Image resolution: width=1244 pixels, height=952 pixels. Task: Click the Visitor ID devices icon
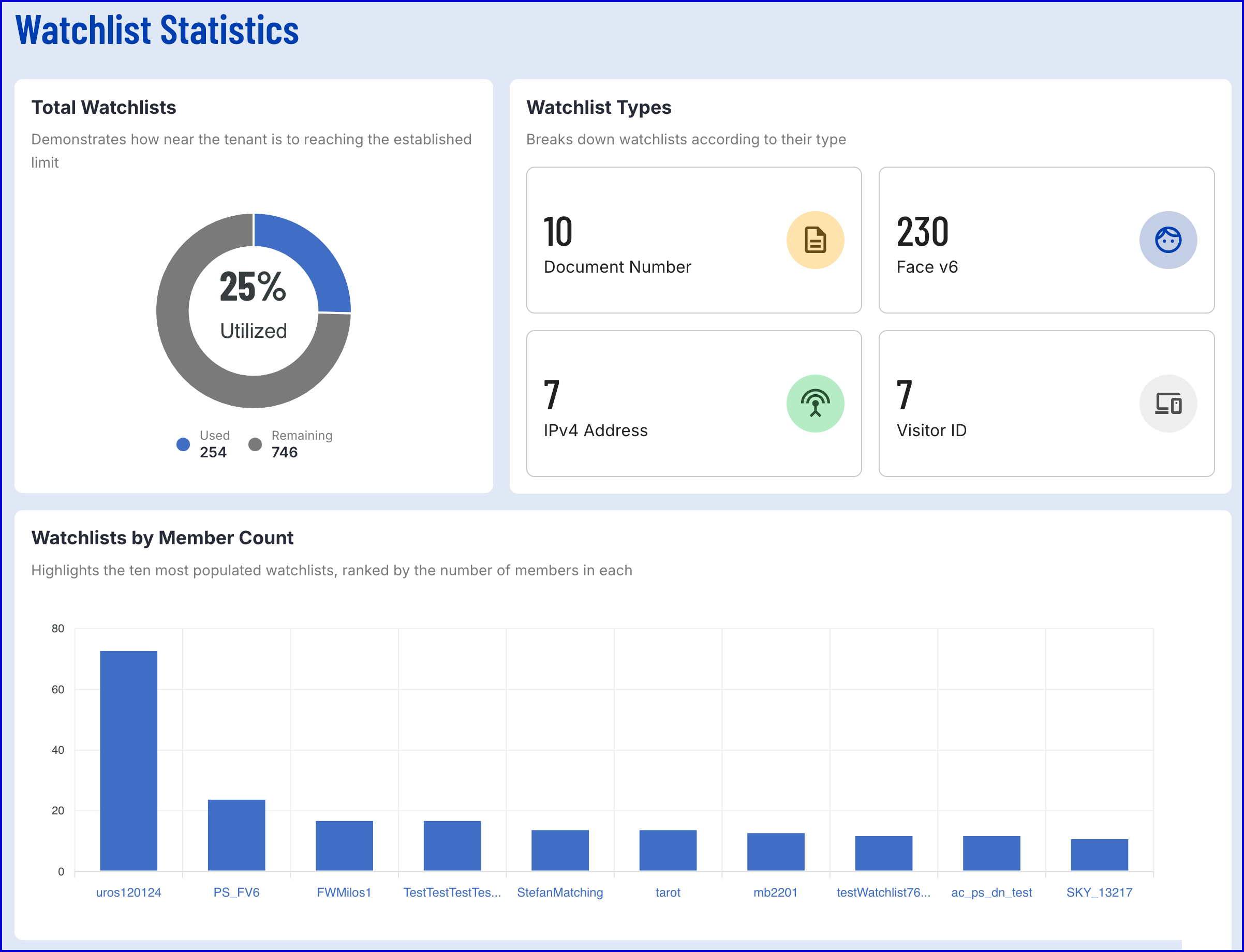click(x=1167, y=404)
